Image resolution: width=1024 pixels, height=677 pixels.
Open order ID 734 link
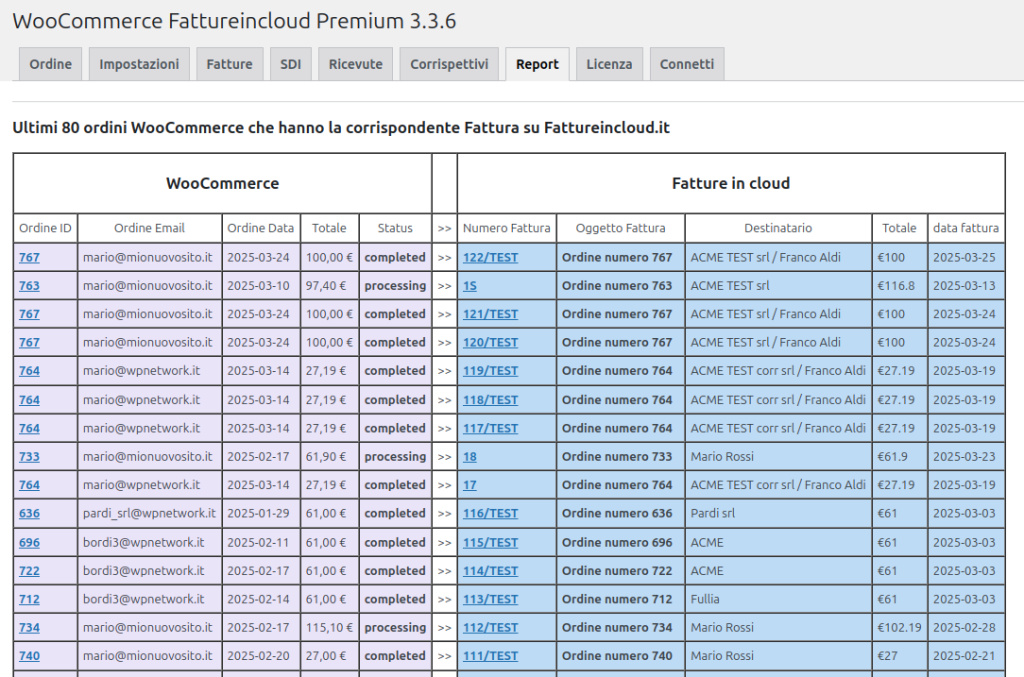click(29, 627)
